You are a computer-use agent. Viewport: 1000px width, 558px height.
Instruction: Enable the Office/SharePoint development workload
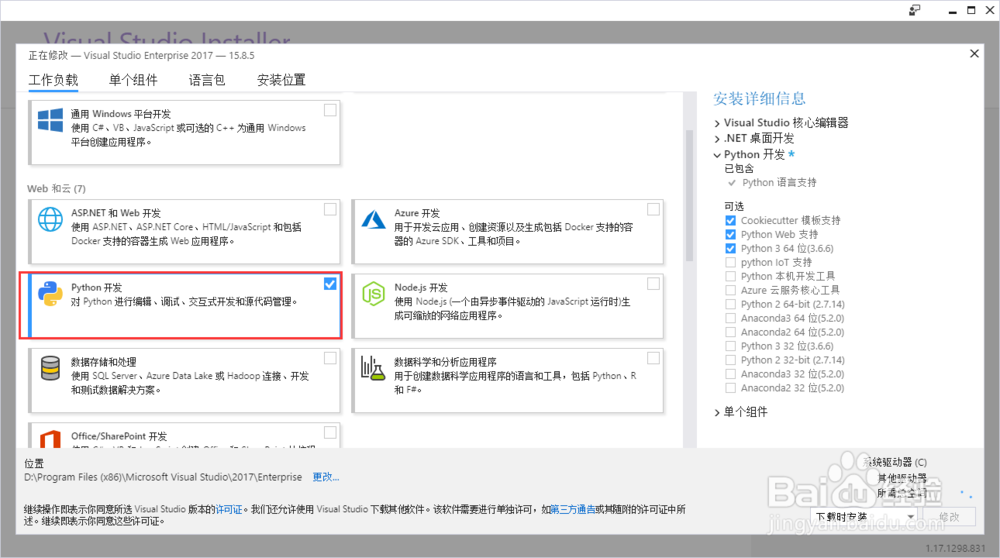click(x=330, y=432)
